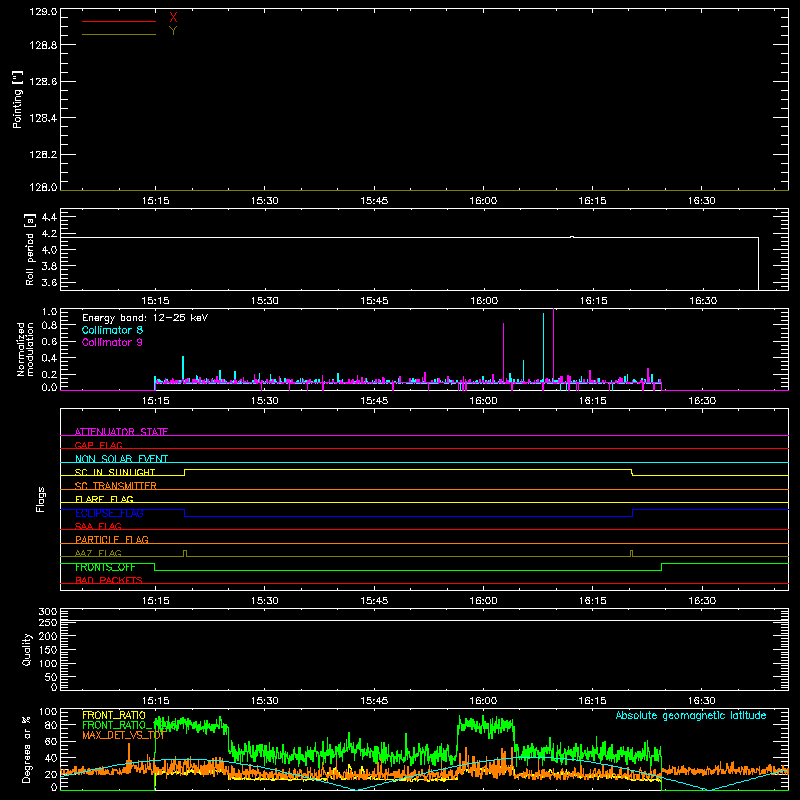This screenshot has height=800, width=800.
Task: Select the Quality axis title
Action: pyautogui.click(x=27, y=649)
